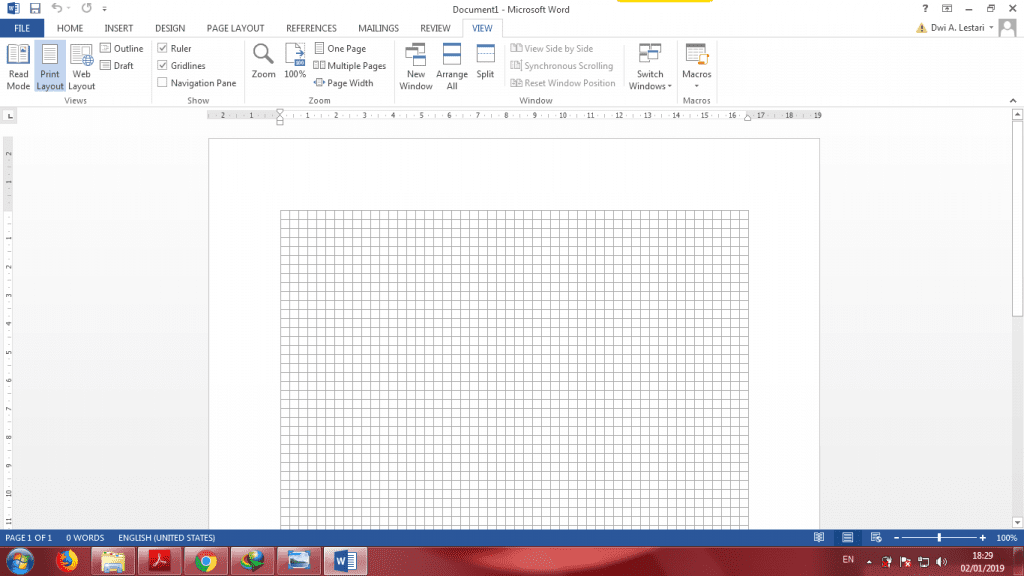The image size is (1024, 576).
Task: Open Google Chrome from the taskbar
Action: [205, 561]
